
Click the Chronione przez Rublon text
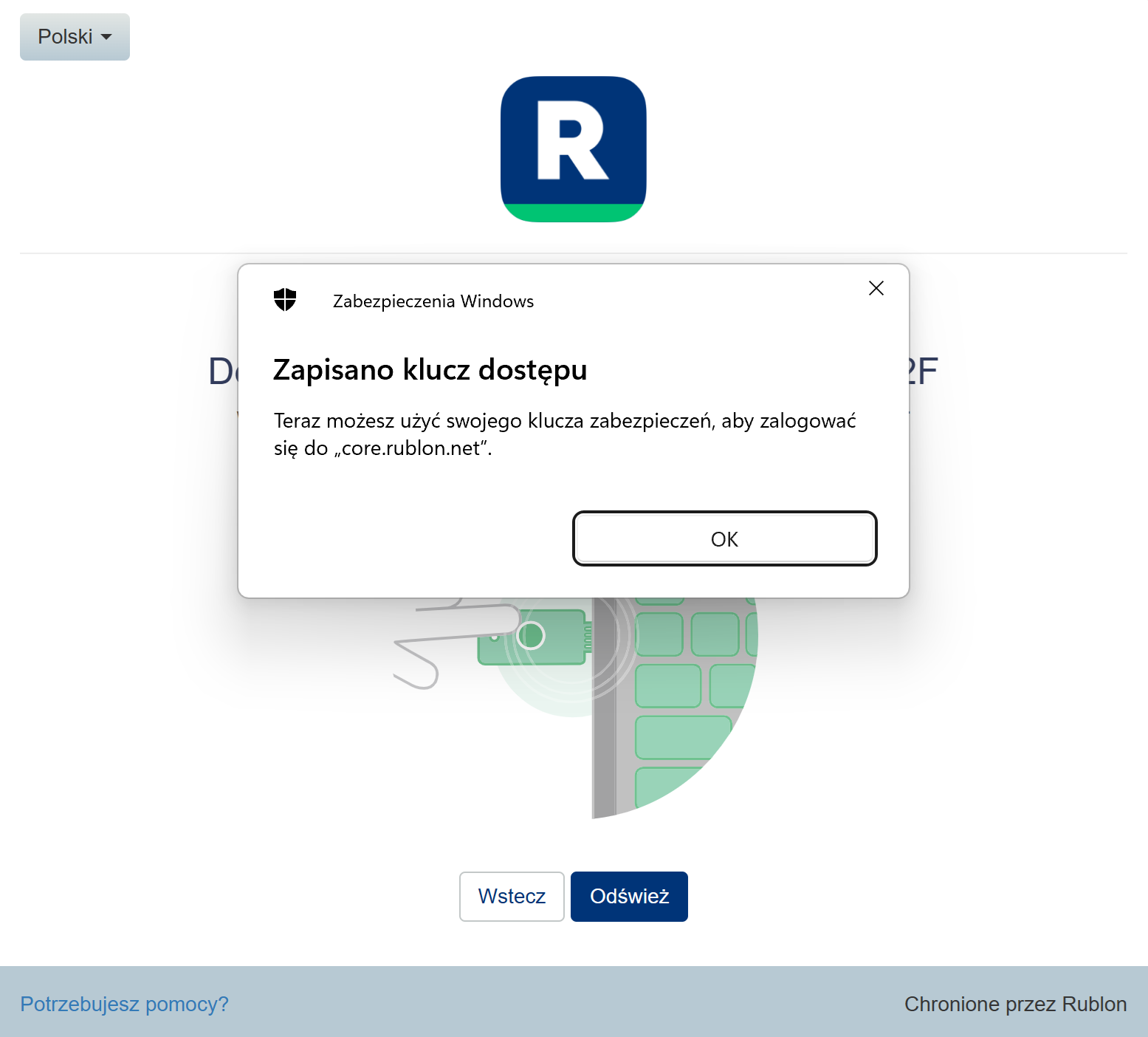(1015, 1004)
